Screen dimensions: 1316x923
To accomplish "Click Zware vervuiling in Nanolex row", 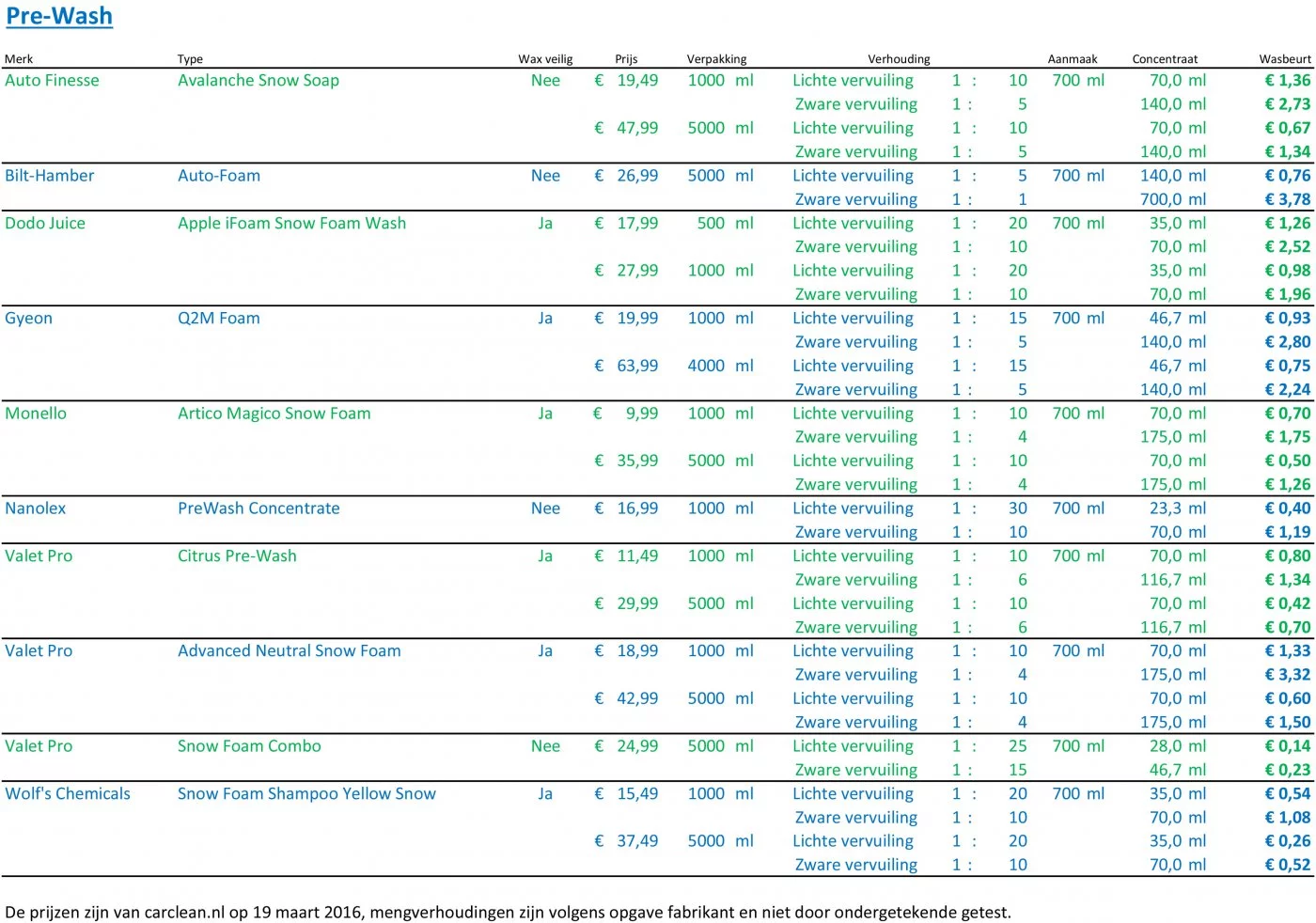I will (856, 532).
